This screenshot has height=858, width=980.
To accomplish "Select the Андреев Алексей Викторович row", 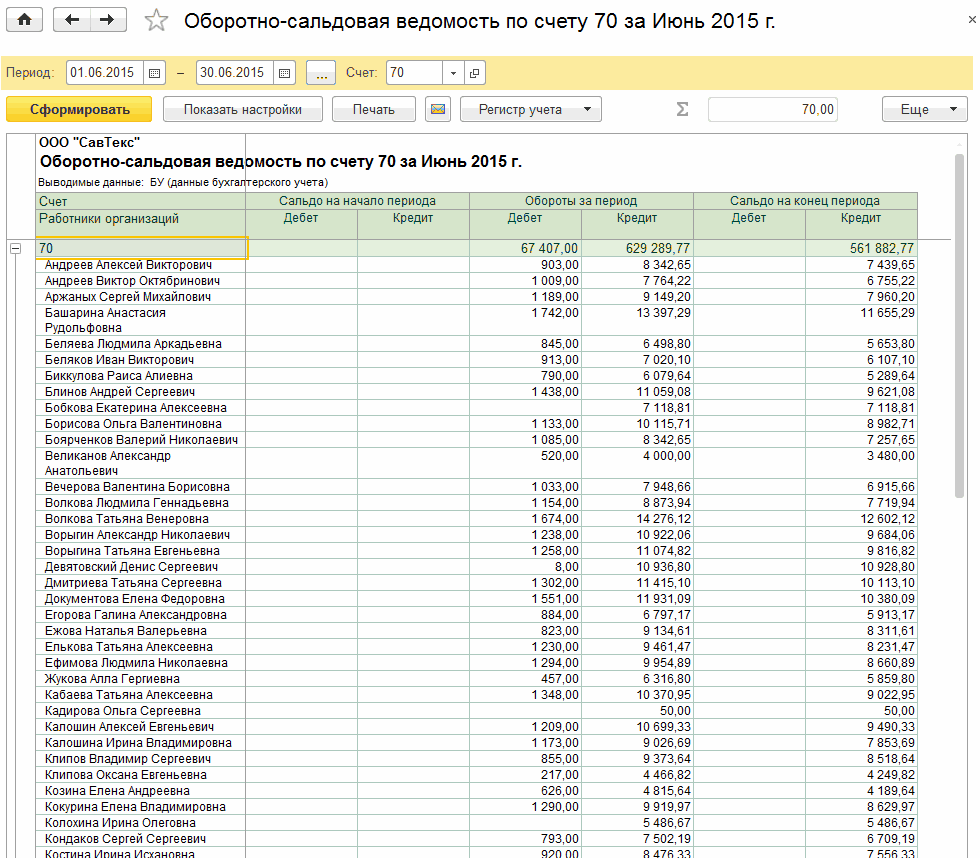I will click(x=128, y=265).
